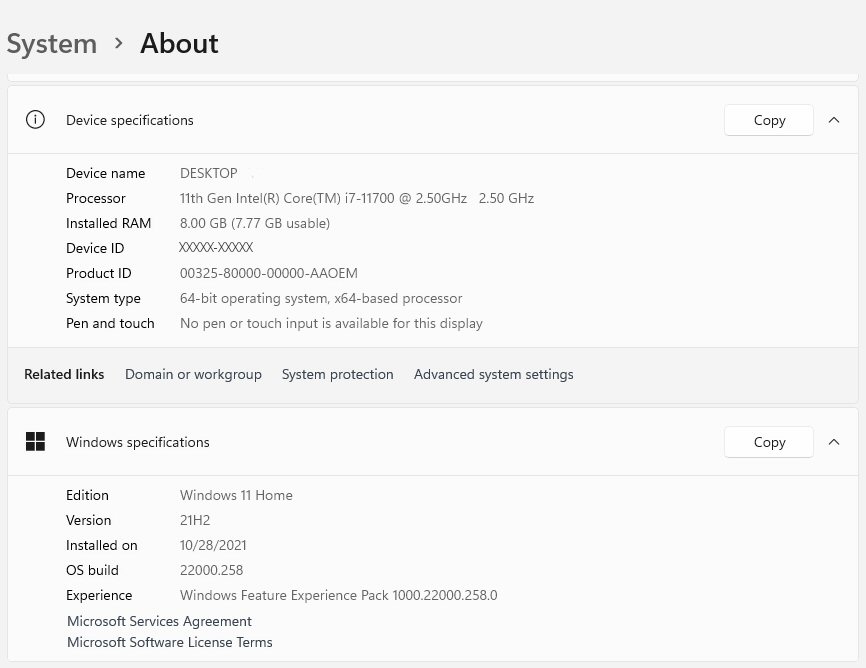Select the OS build 22000.258 value
The image size is (866, 668).
(x=212, y=570)
